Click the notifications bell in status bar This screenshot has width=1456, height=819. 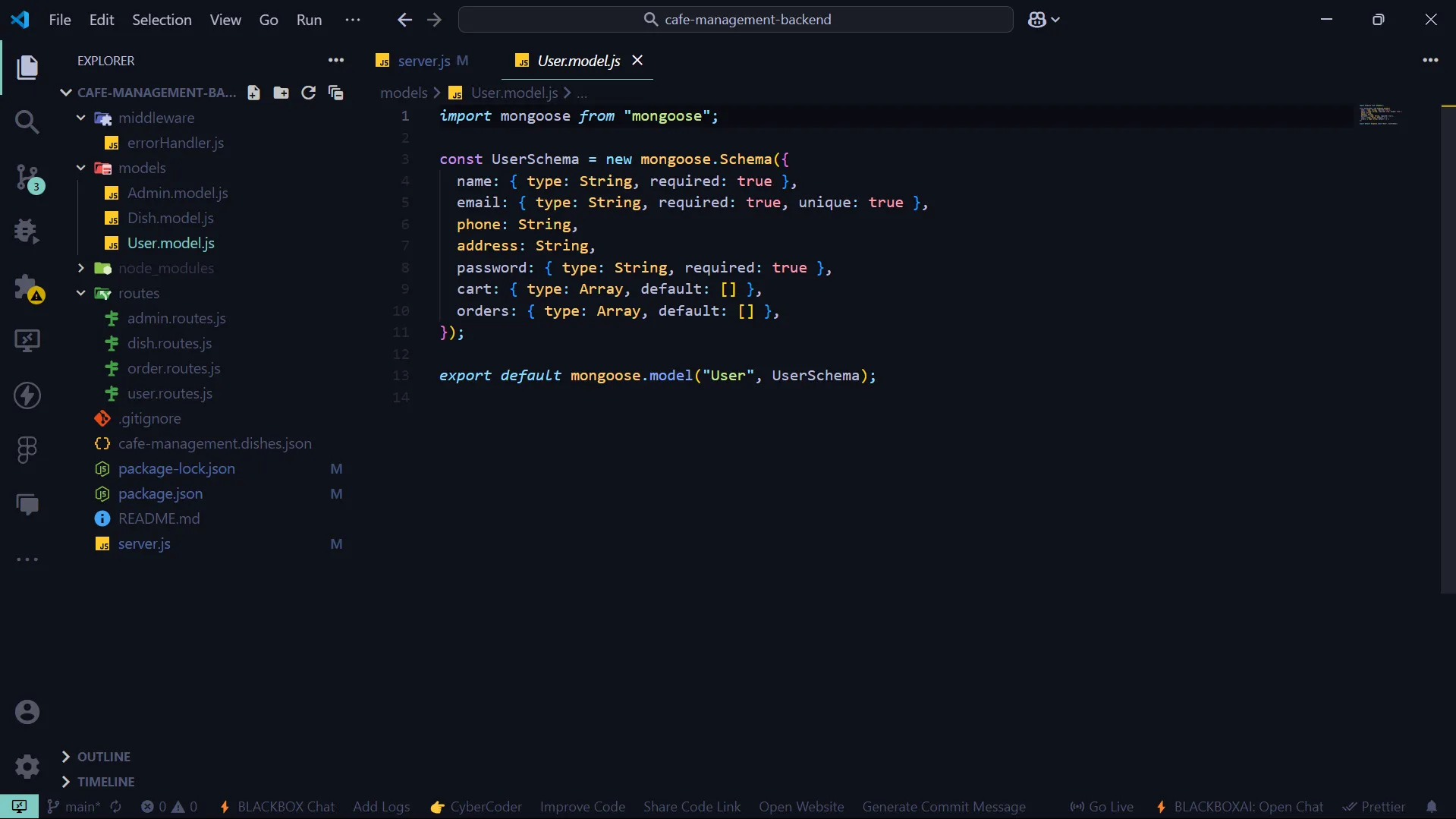1432,807
